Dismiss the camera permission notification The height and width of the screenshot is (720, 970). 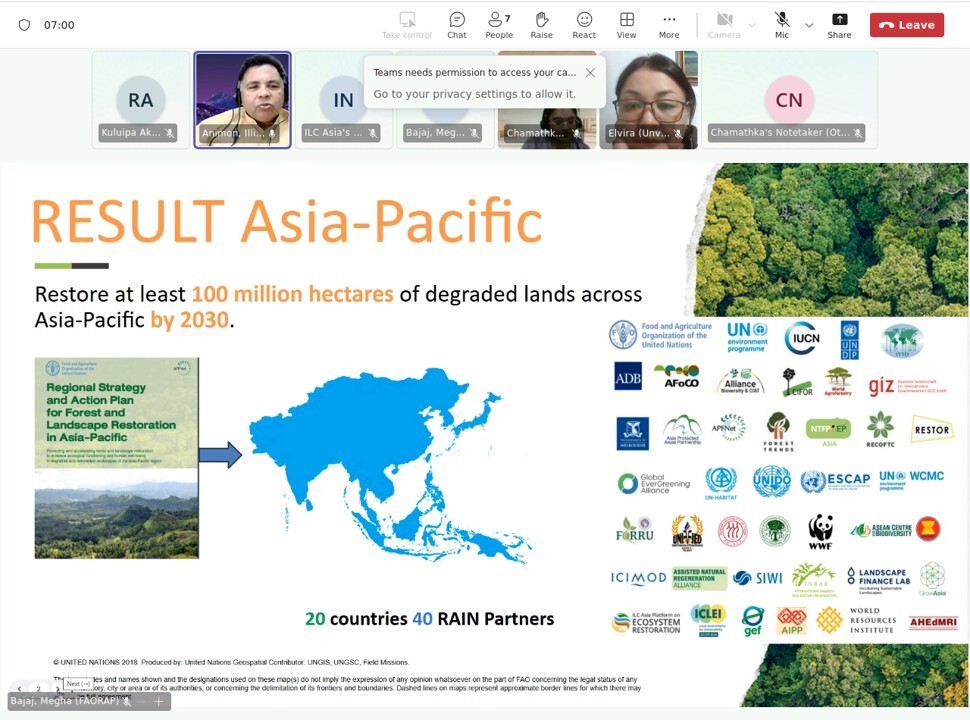click(x=590, y=72)
